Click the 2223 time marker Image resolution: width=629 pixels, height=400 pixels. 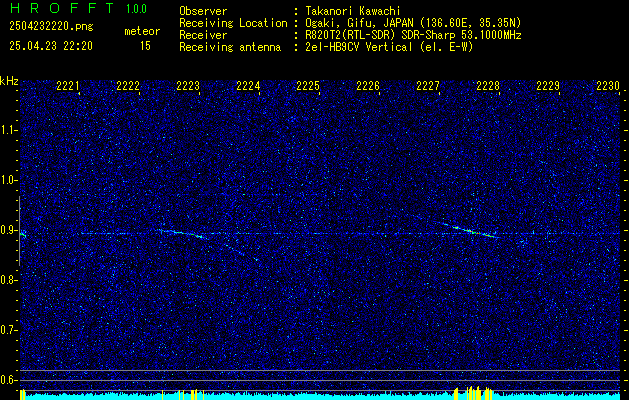[188, 86]
